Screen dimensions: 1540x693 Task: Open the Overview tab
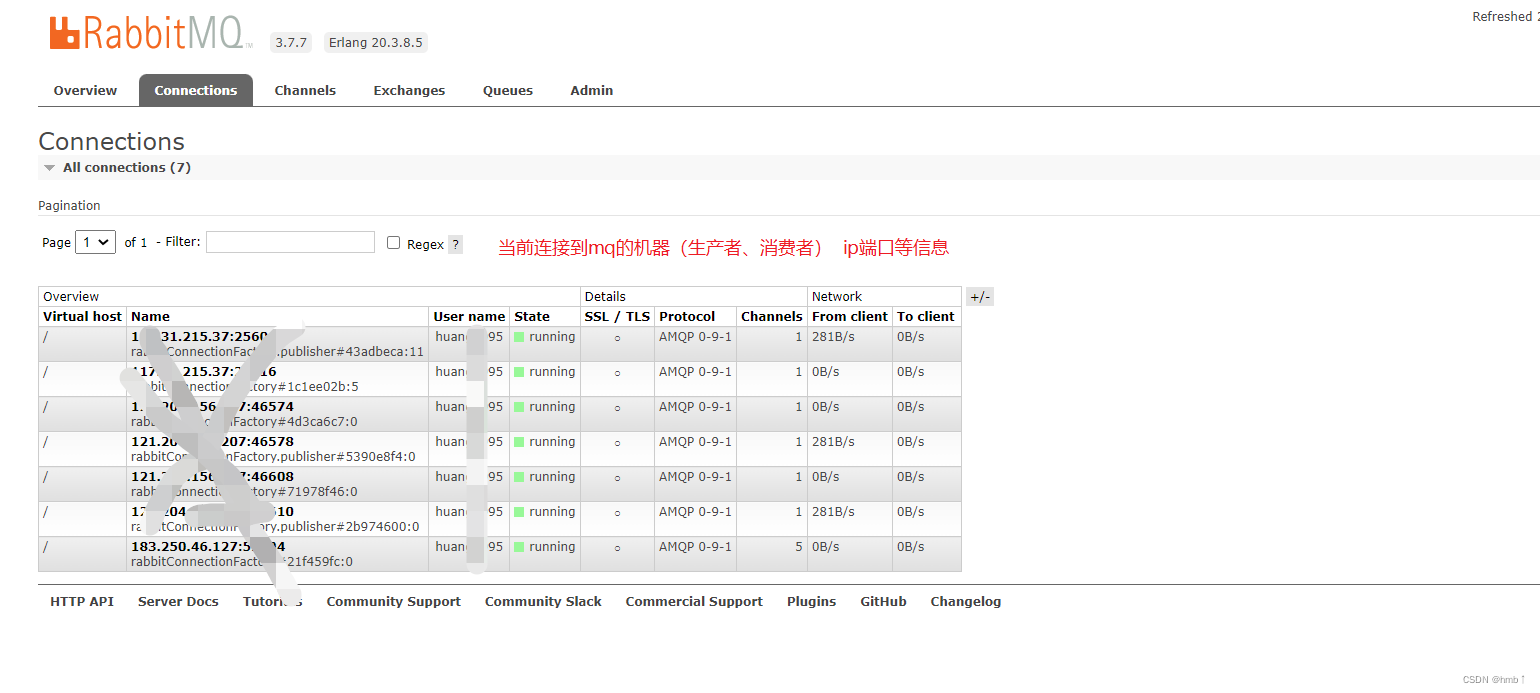85,90
